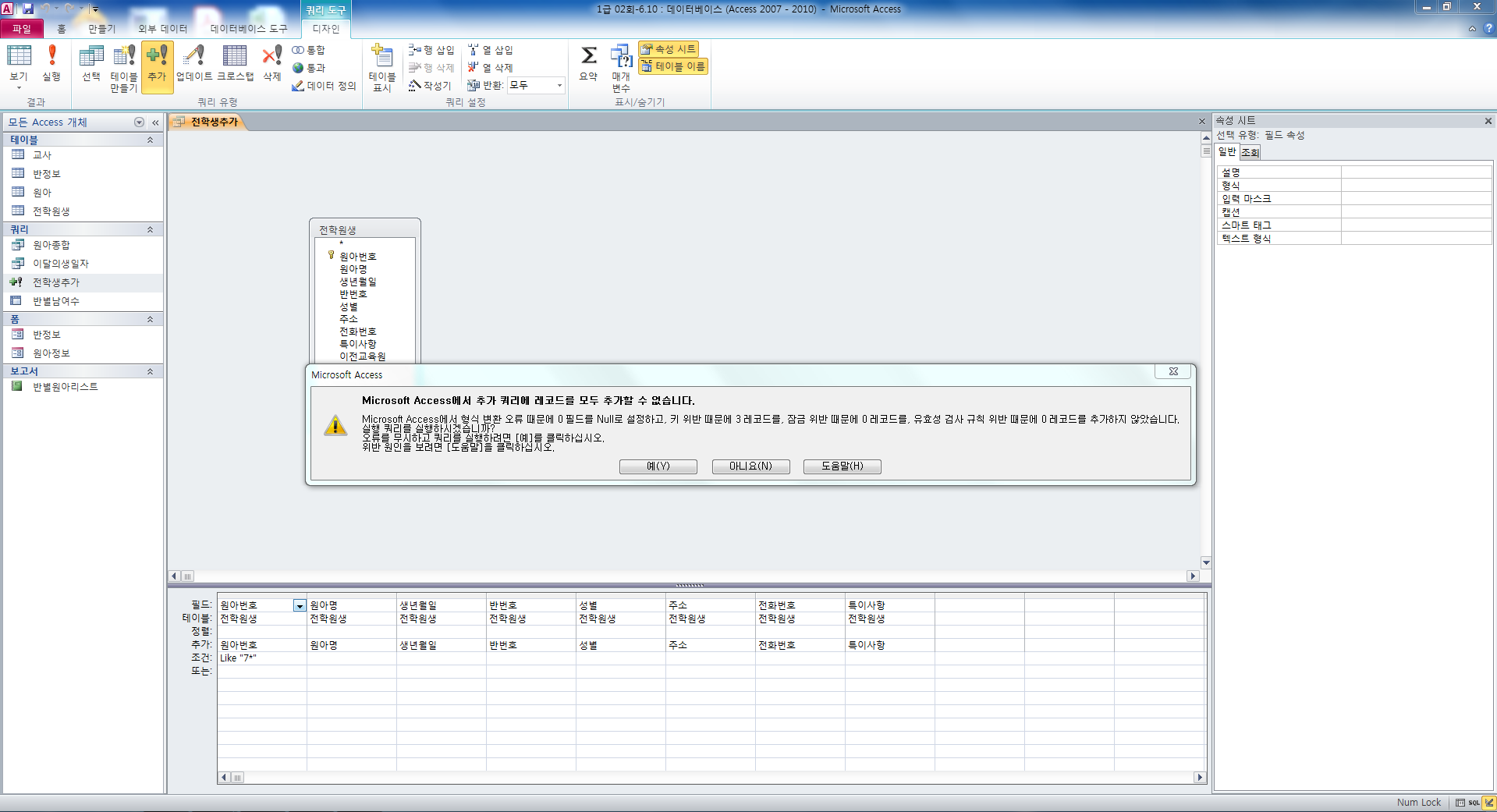
Task: Select the Make Table (테이블 만들기) query icon
Action: 123,67
